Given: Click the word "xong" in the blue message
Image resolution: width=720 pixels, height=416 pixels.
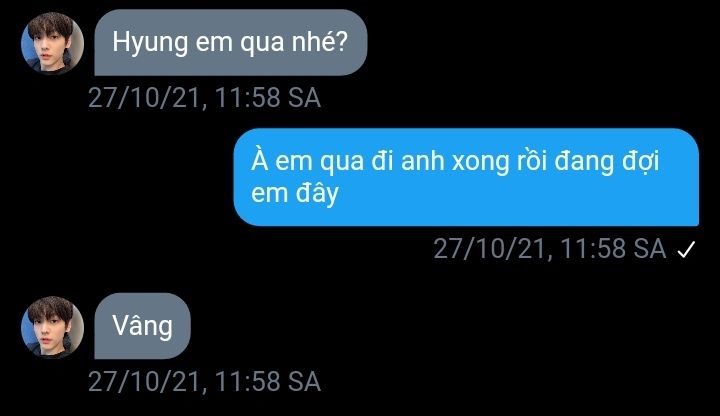Looking at the screenshot, I should (481, 162).
